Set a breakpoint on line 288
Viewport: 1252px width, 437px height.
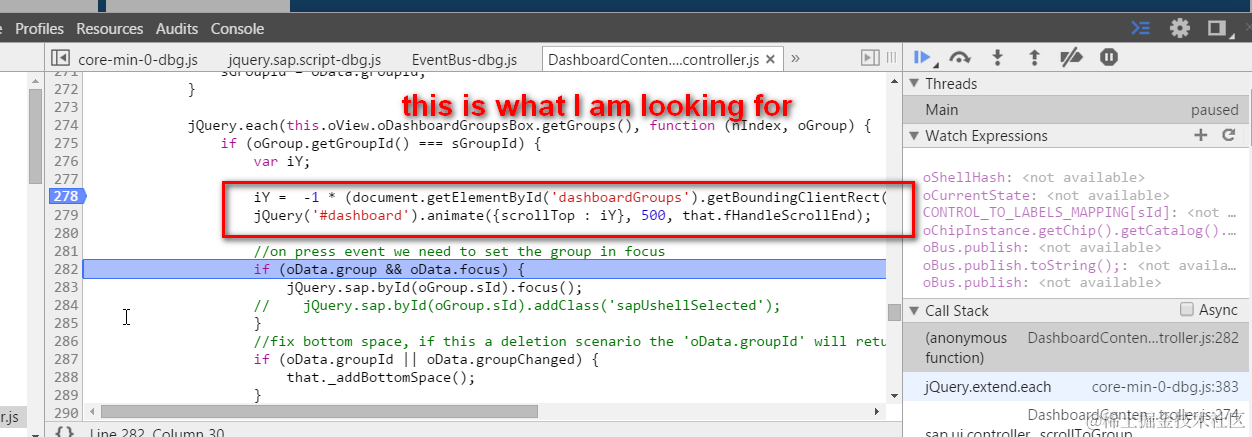click(x=66, y=377)
